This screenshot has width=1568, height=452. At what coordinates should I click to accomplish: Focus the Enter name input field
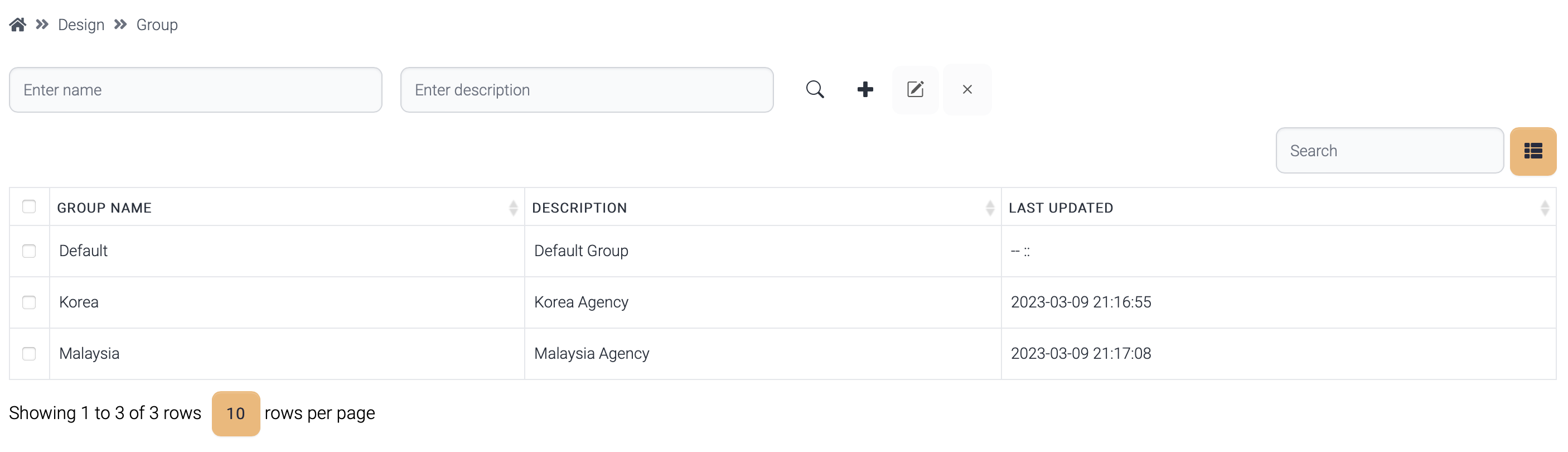point(195,90)
